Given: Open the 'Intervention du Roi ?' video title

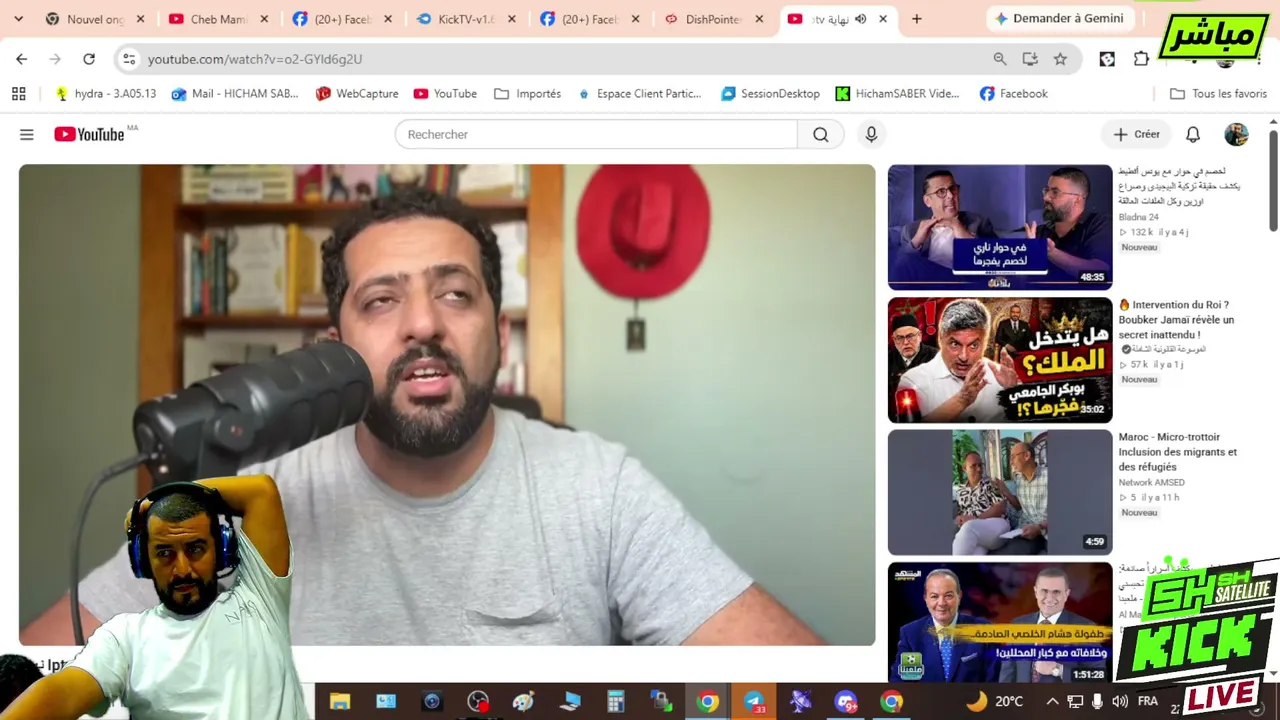Looking at the screenshot, I should pyautogui.click(x=1176, y=320).
